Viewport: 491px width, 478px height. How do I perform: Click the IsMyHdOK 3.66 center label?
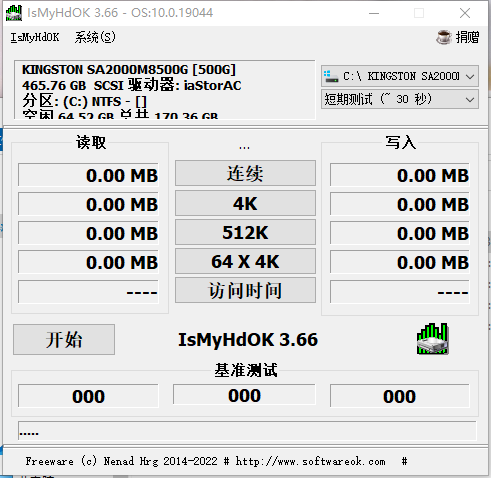[248, 340]
